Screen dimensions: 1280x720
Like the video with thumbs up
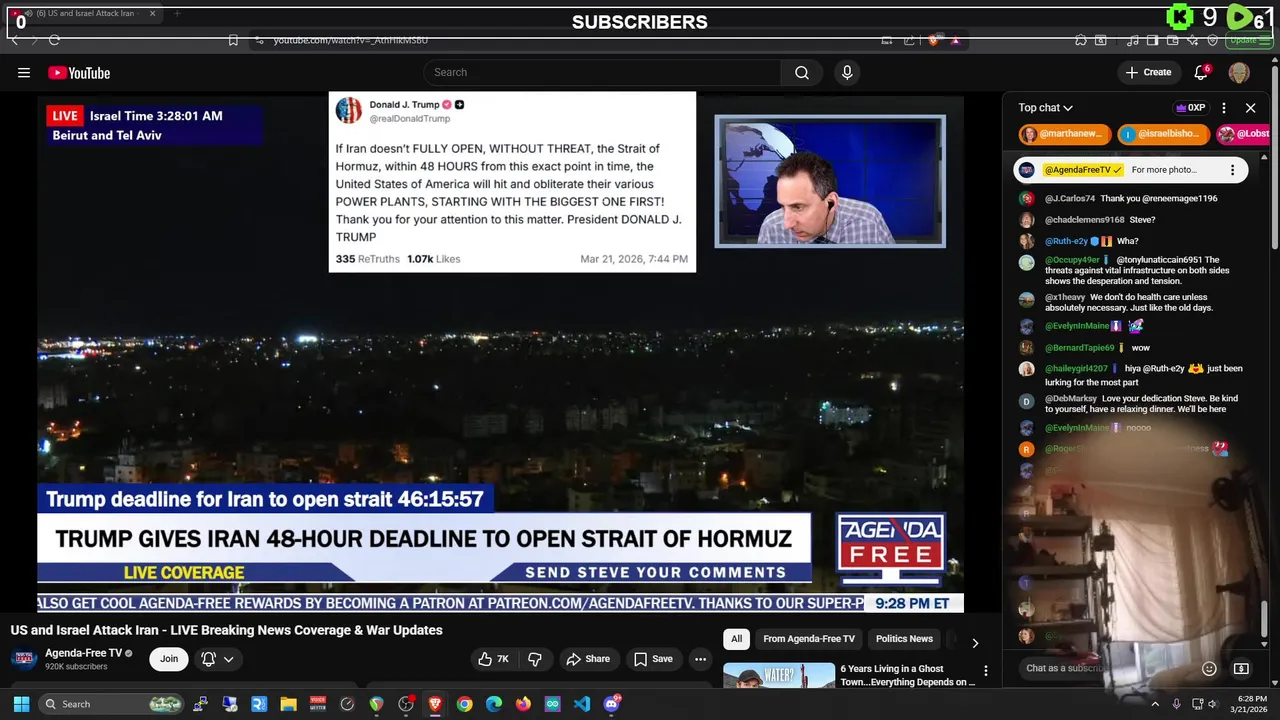(x=494, y=659)
